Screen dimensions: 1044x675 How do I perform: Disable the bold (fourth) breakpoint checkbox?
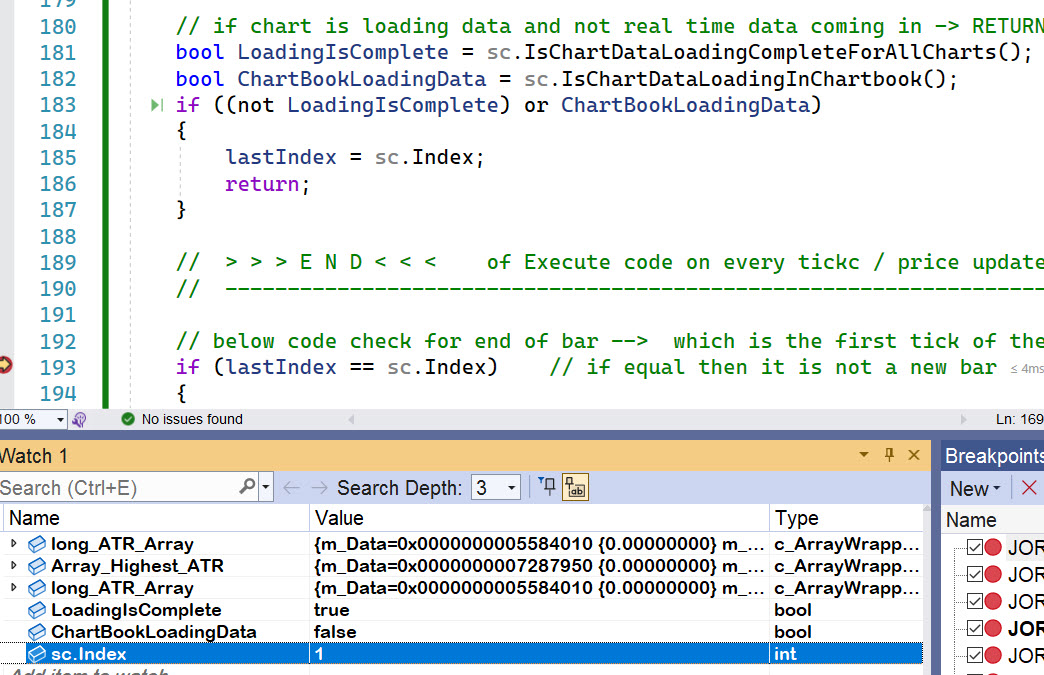(x=975, y=629)
